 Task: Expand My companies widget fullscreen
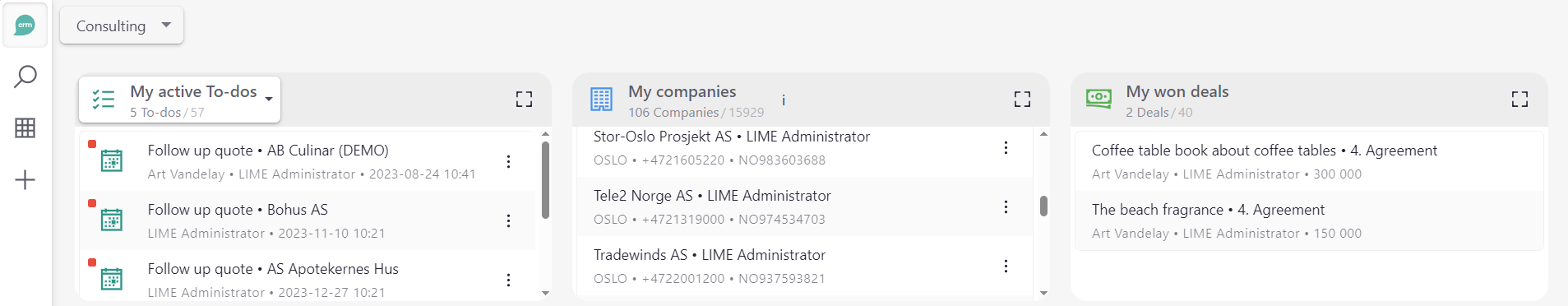(1022, 100)
